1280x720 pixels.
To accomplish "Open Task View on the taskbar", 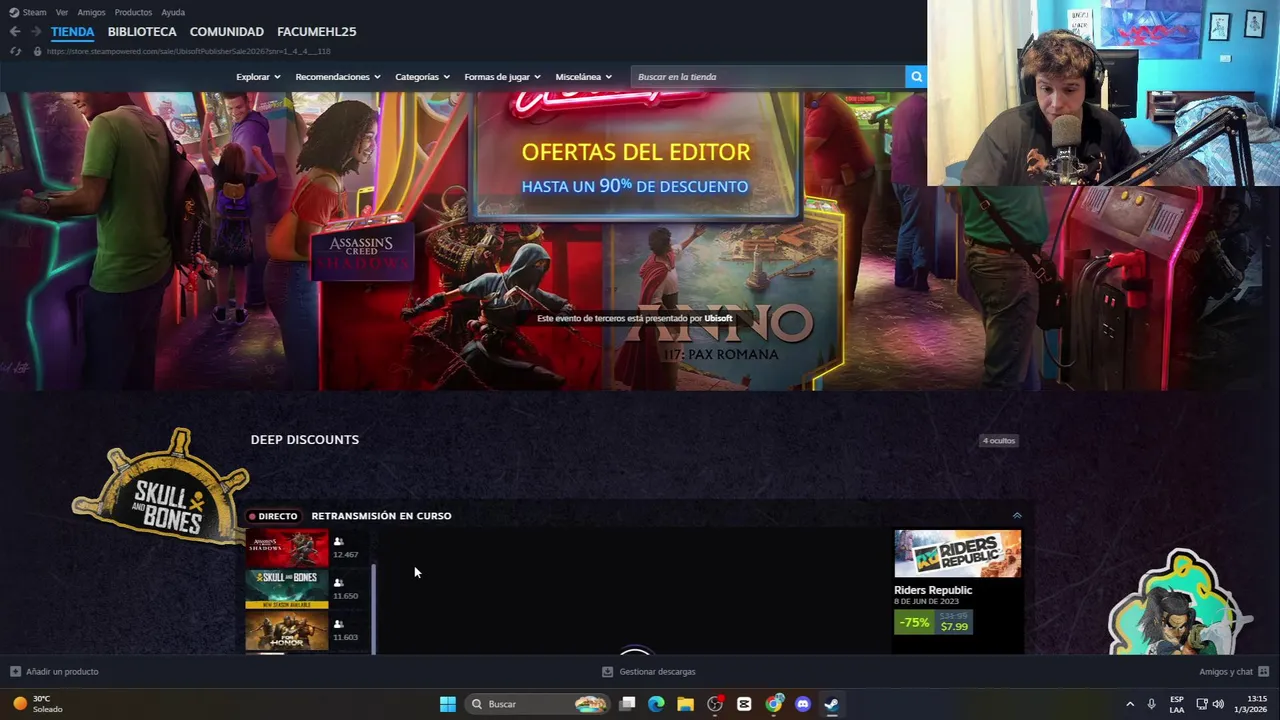I will click(x=627, y=704).
